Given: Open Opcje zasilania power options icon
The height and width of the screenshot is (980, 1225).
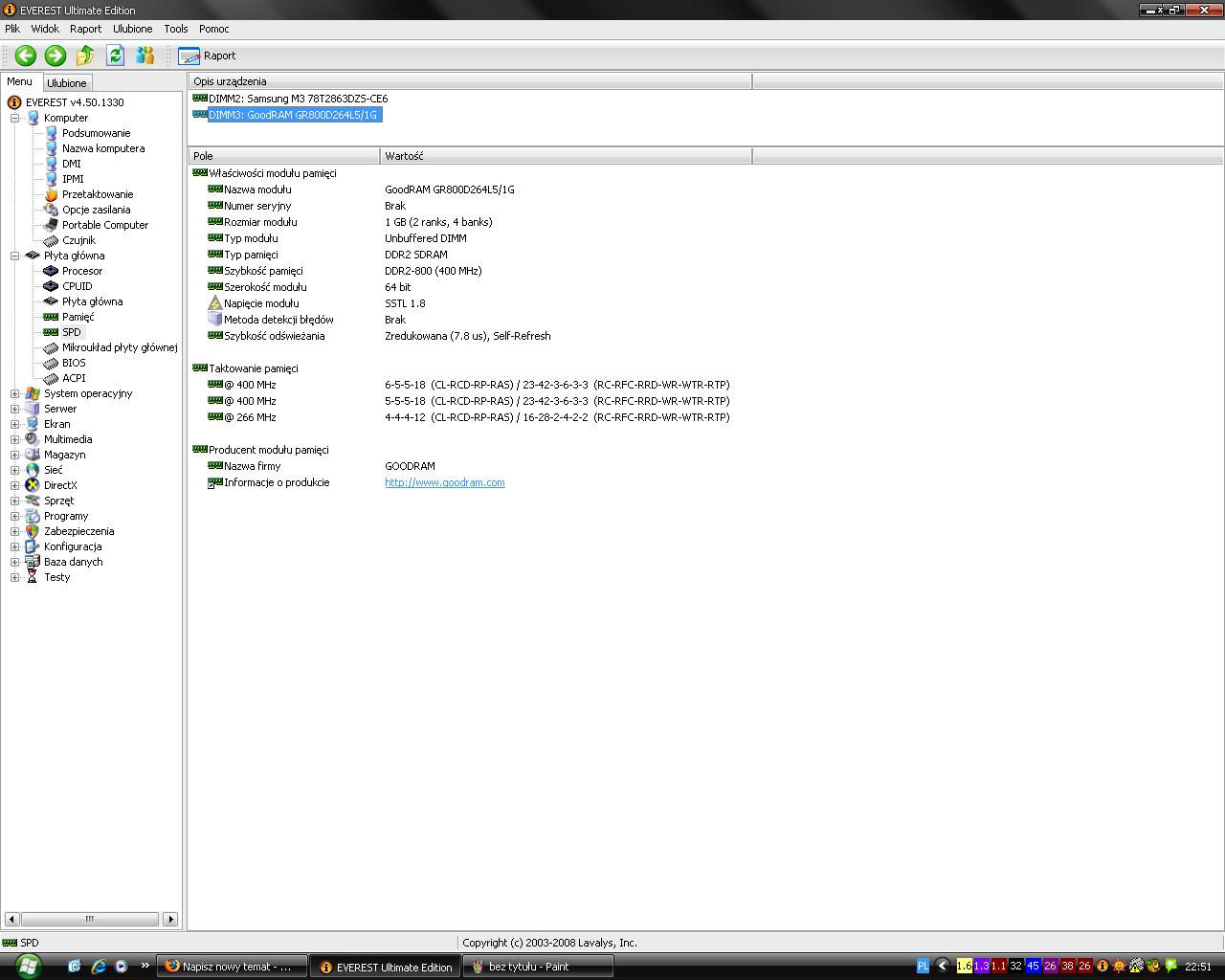Looking at the screenshot, I should click(52, 210).
